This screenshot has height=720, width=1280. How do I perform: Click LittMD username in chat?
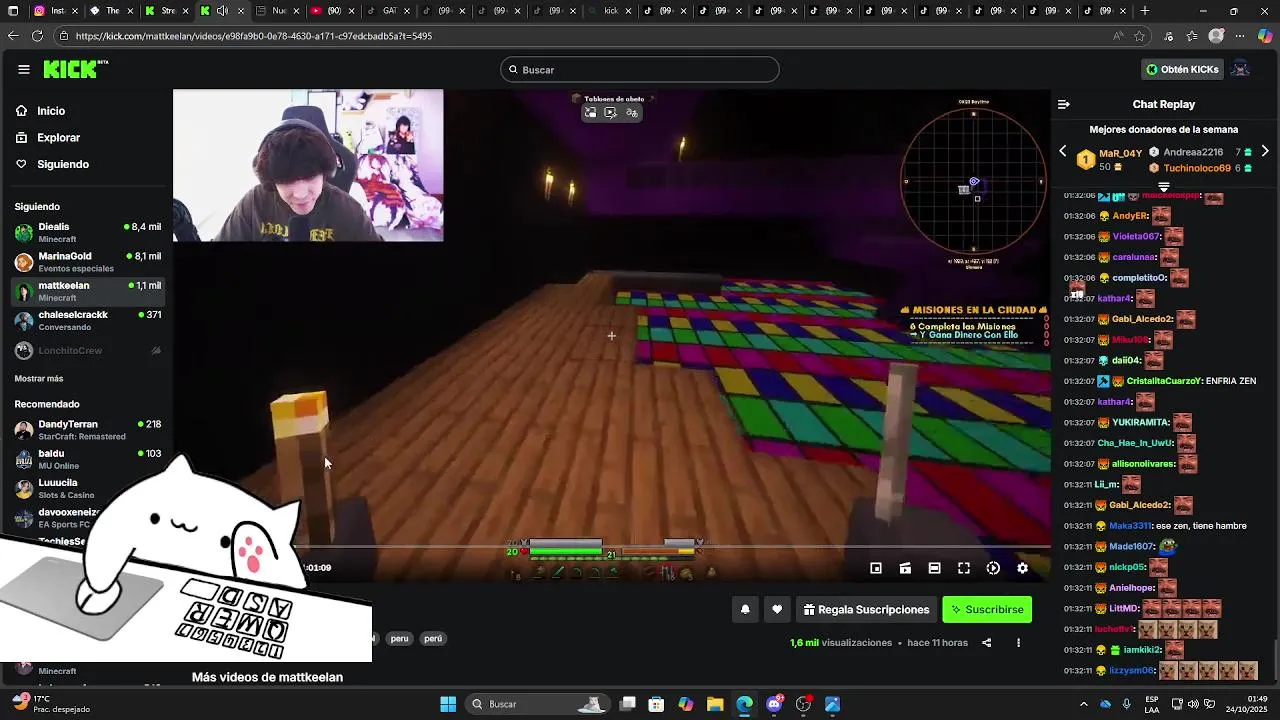point(1124,609)
